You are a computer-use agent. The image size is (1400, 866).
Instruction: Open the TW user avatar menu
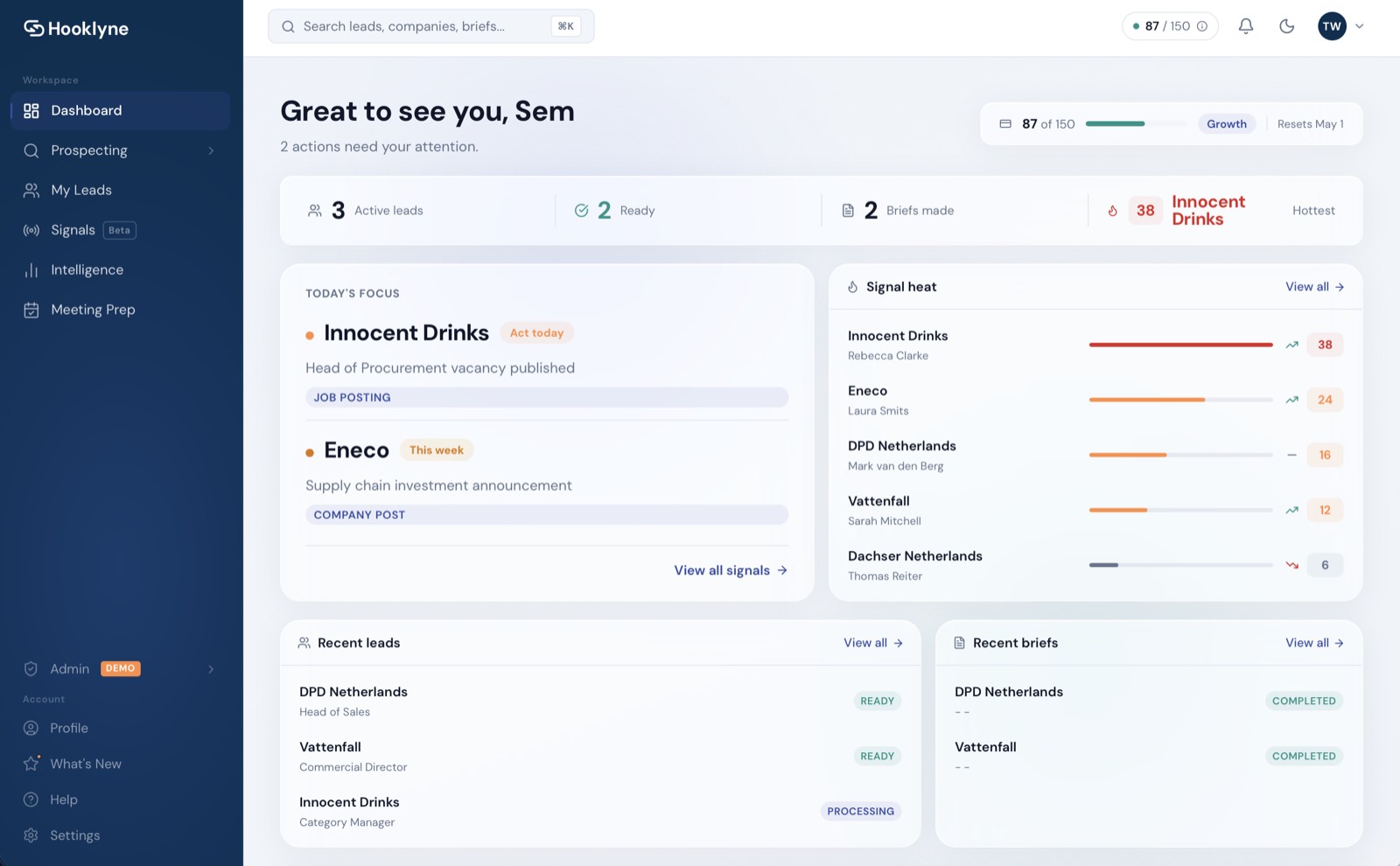[x=1332, y=26]
